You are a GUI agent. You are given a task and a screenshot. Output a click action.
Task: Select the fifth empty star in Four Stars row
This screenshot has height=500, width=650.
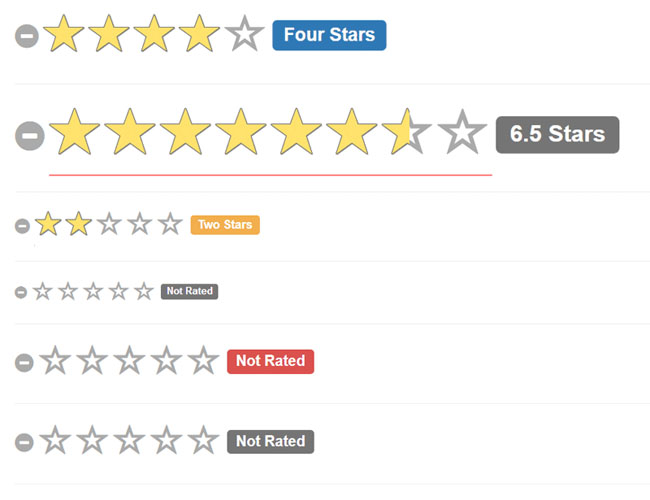pyautogui.click(x=244, y=35)
